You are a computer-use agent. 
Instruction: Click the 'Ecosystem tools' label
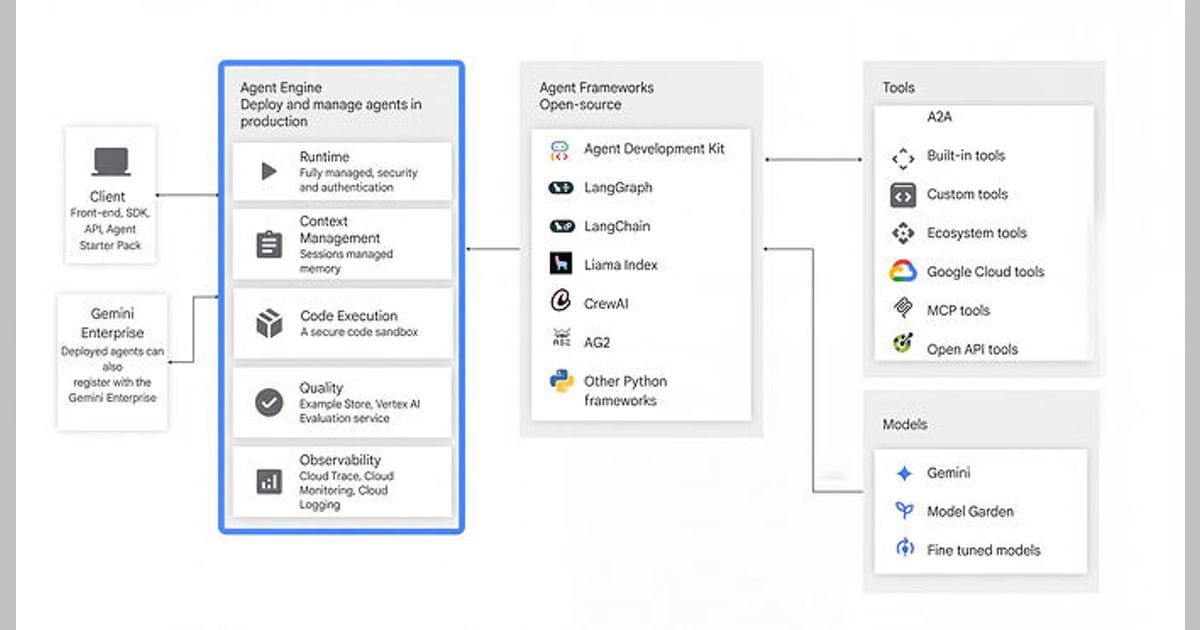tap(976, 233)
